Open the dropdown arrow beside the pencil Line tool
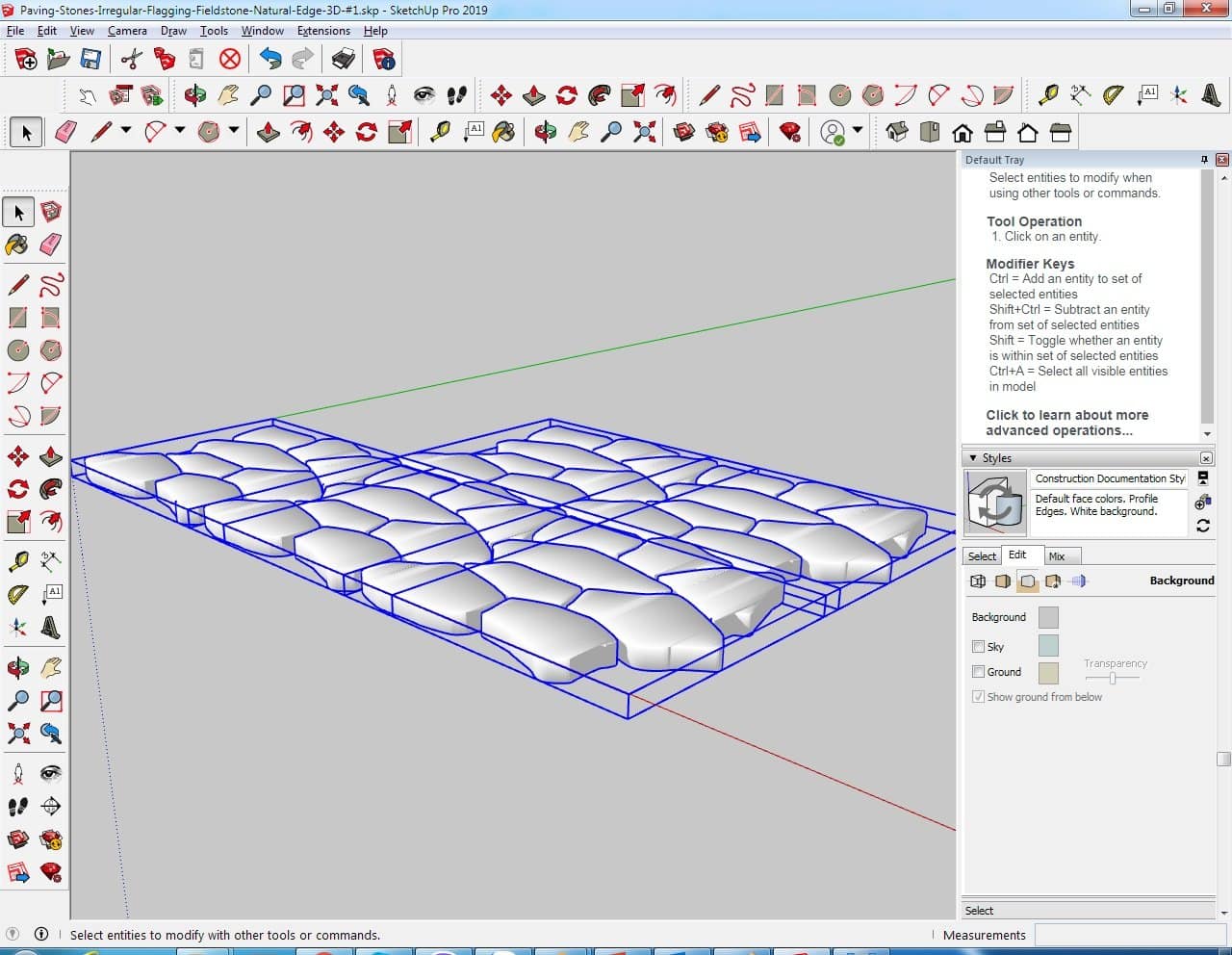This screenshot has width=1232, height=955. [x=125, y=131]
